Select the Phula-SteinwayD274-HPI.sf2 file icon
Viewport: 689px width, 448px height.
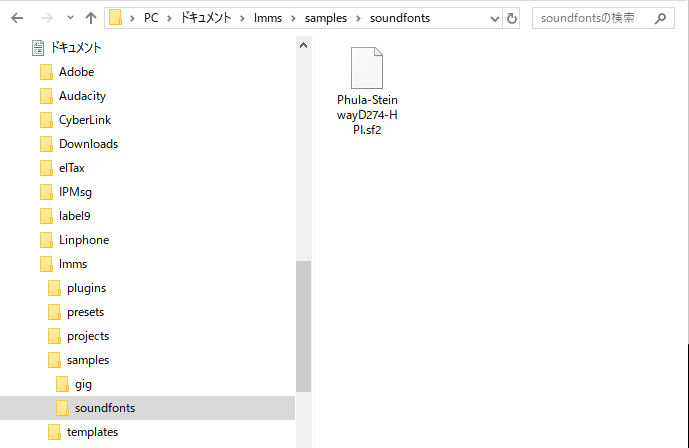coord(367,68)
